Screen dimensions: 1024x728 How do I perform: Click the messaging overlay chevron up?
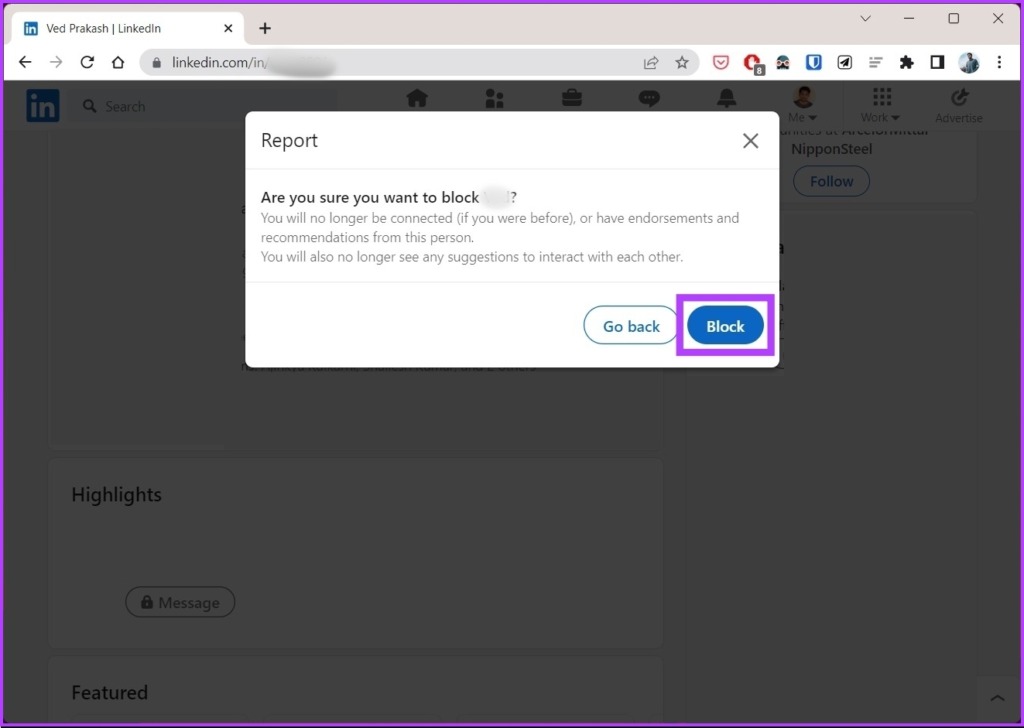pyautogui.click(x=997, y=698)
